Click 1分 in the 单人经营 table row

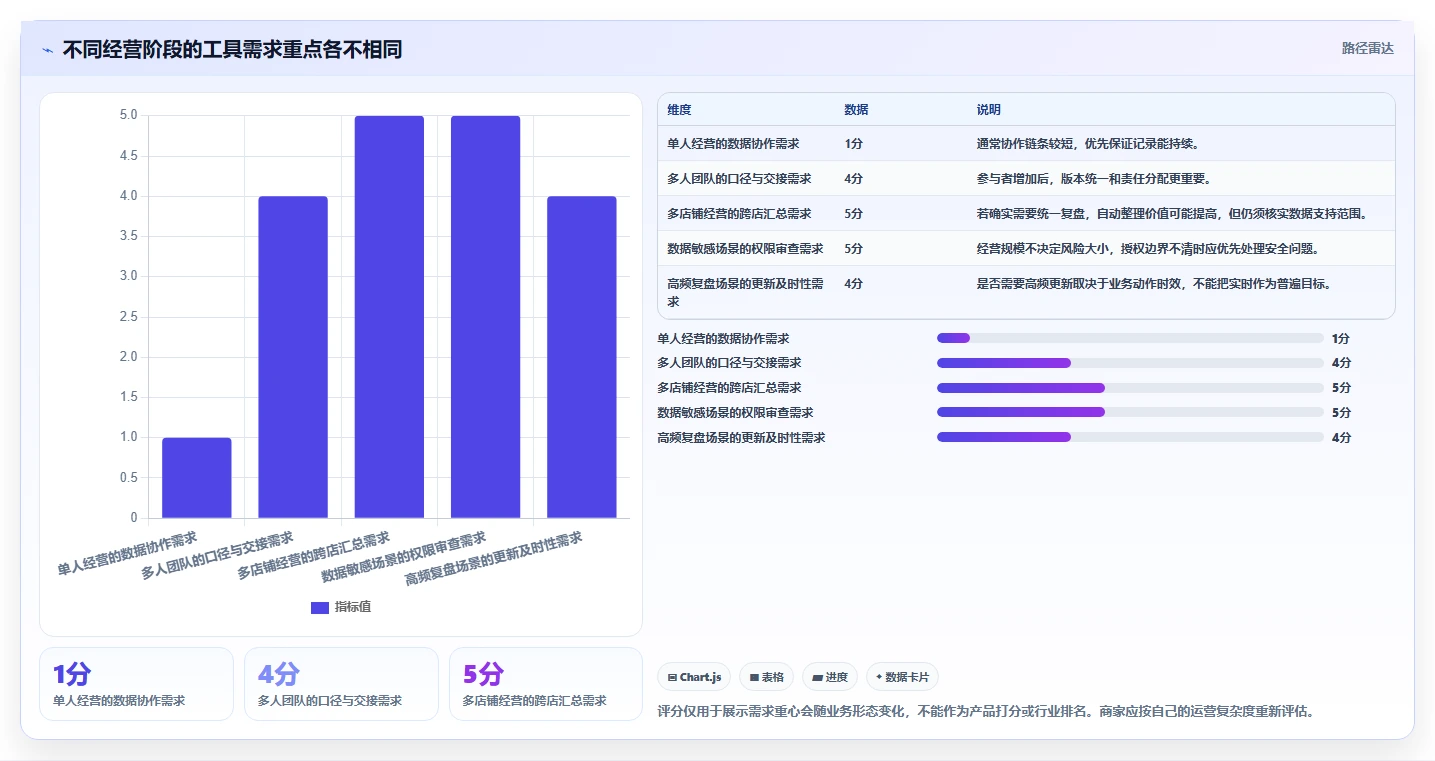coord(853,144)
